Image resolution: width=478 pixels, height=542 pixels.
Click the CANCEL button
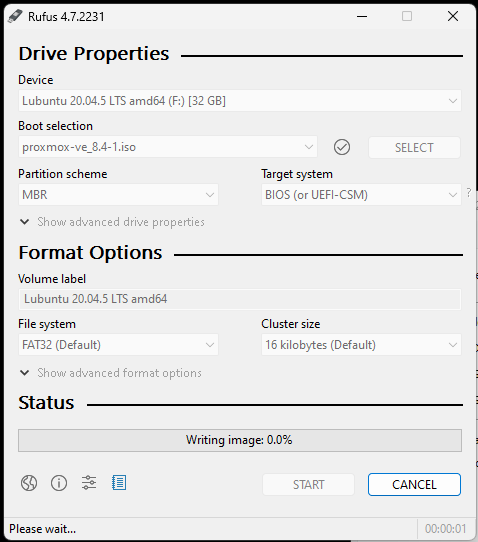pos(414,485)
